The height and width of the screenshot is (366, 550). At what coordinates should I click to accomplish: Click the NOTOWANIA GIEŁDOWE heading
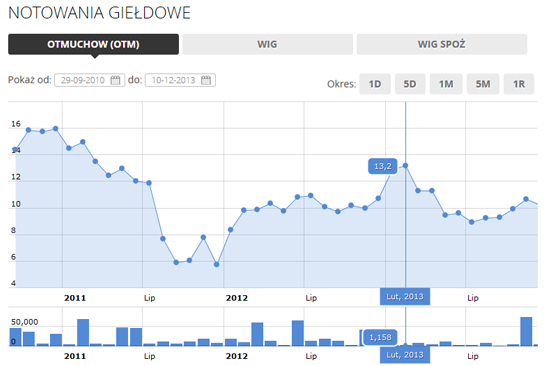pos(99,13)
